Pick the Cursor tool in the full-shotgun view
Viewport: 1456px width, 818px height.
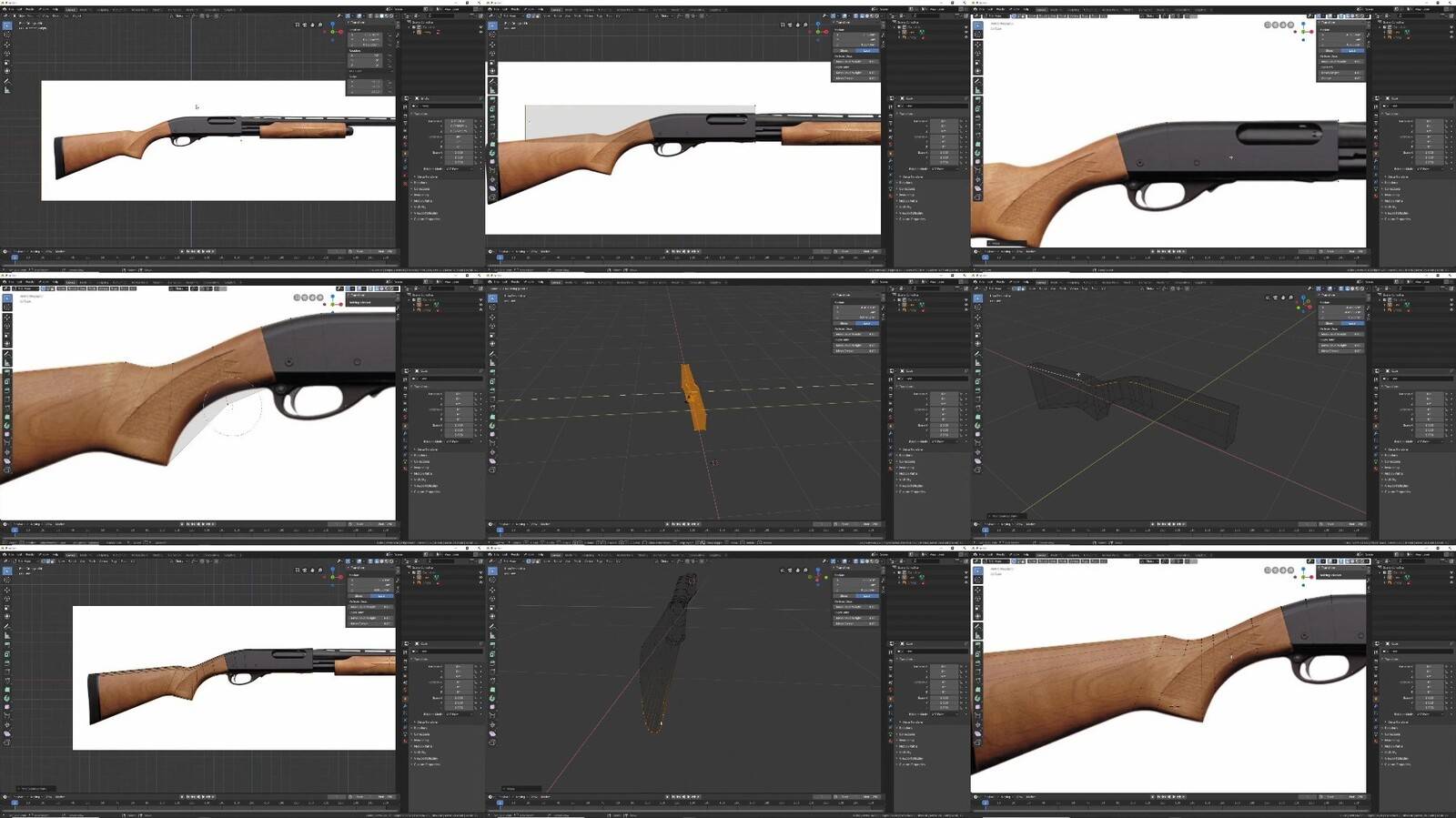(x=7, y=35)
